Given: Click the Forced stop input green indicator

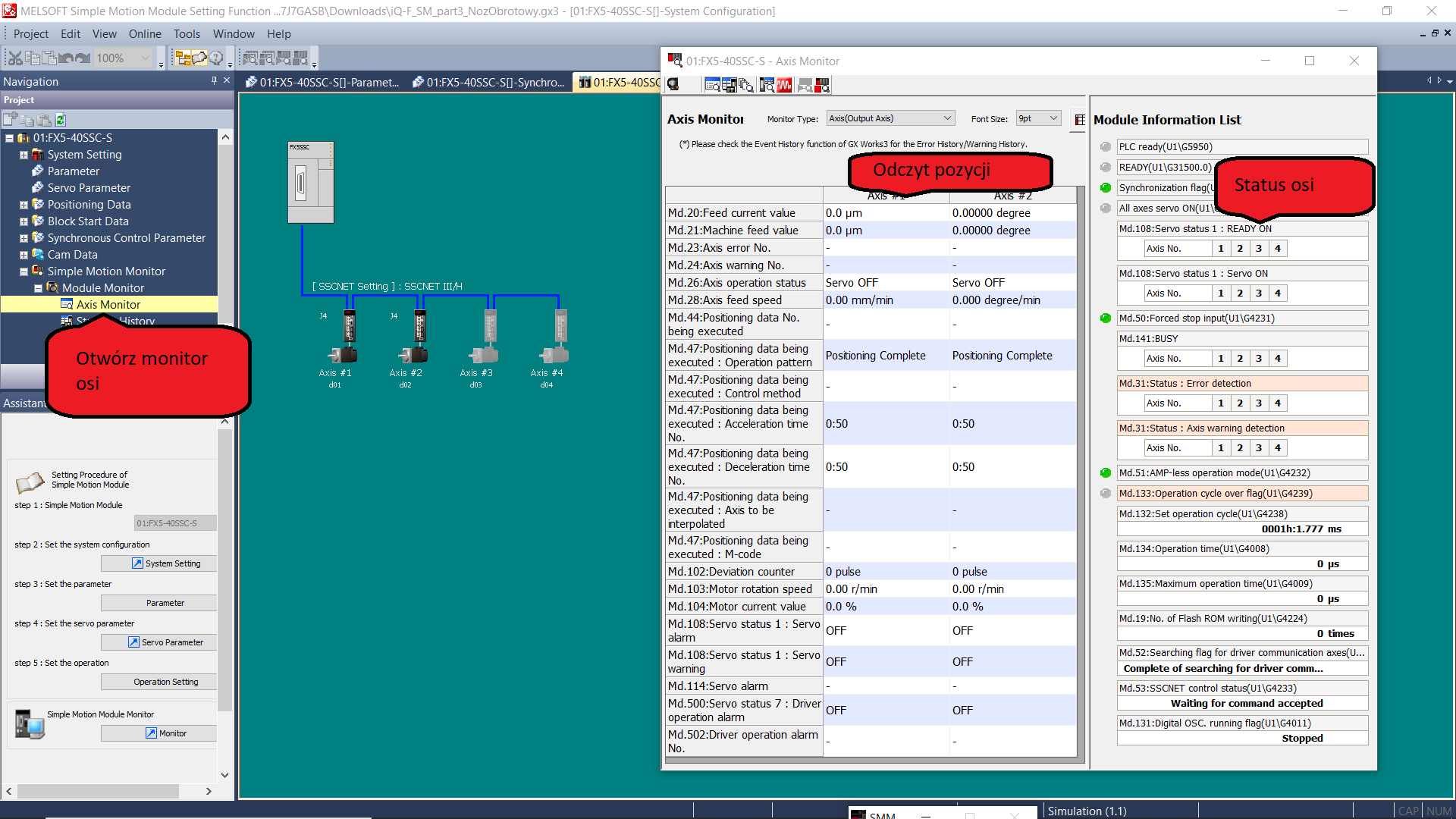Looking at the screenshot, I should coord(1106,318).
